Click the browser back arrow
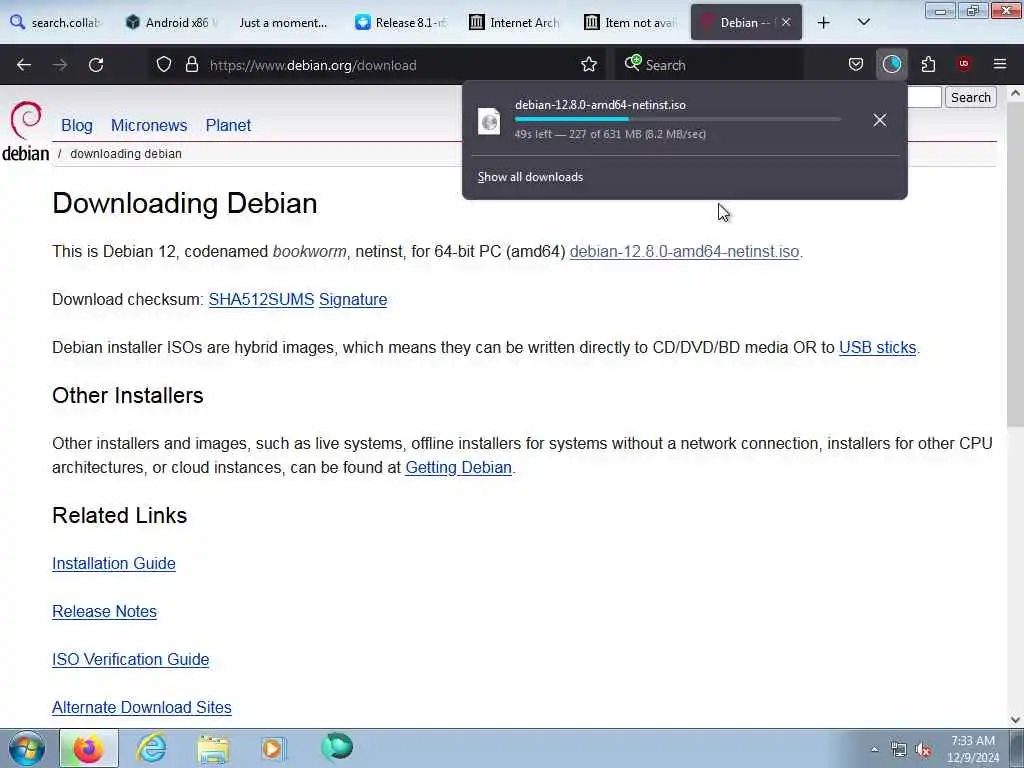Viewport: 1024px width, 768px height. [x=24, y=65]
